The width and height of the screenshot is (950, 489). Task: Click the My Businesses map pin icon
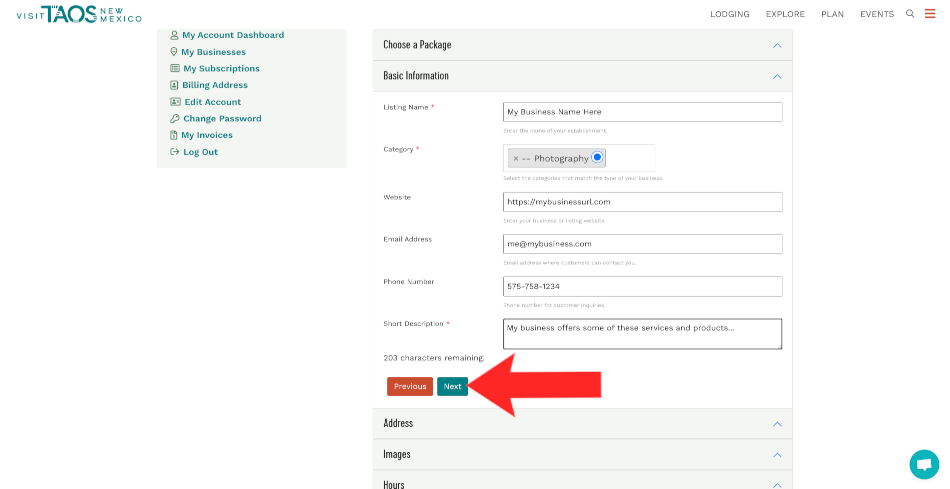click(175, 52)
